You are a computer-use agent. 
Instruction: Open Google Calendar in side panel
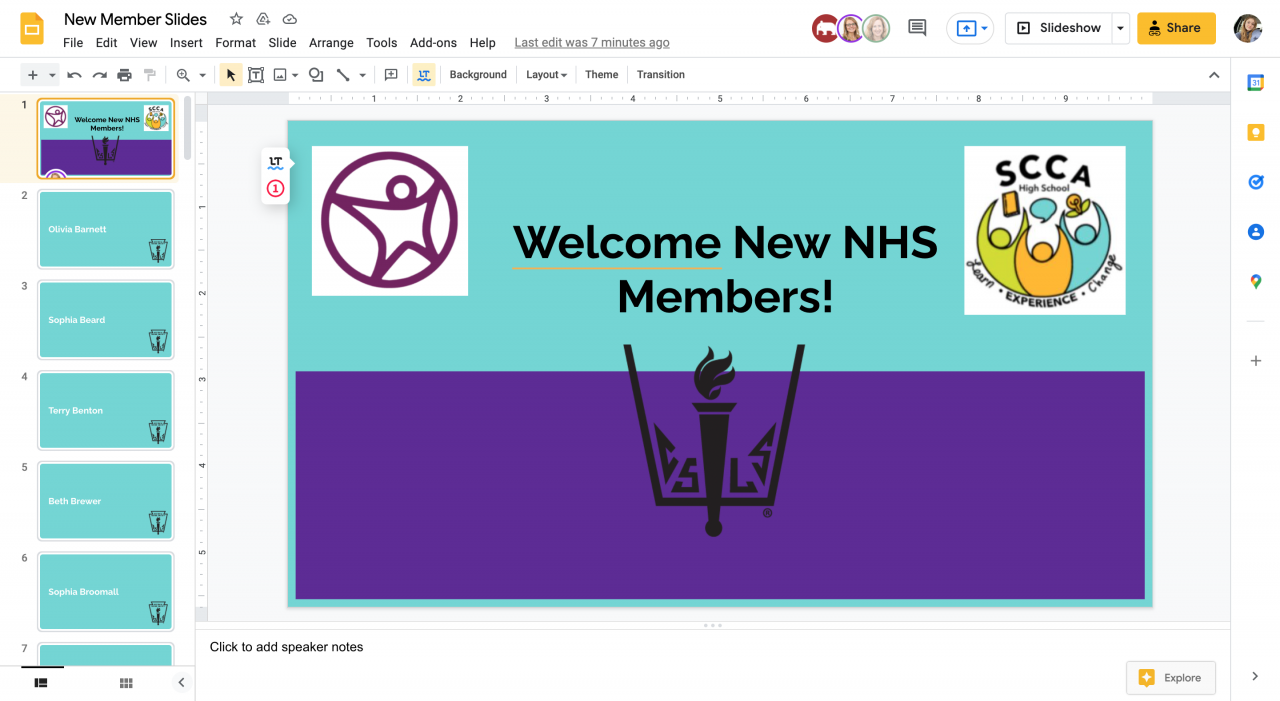pyautogui.click(x=1256, y=83)
